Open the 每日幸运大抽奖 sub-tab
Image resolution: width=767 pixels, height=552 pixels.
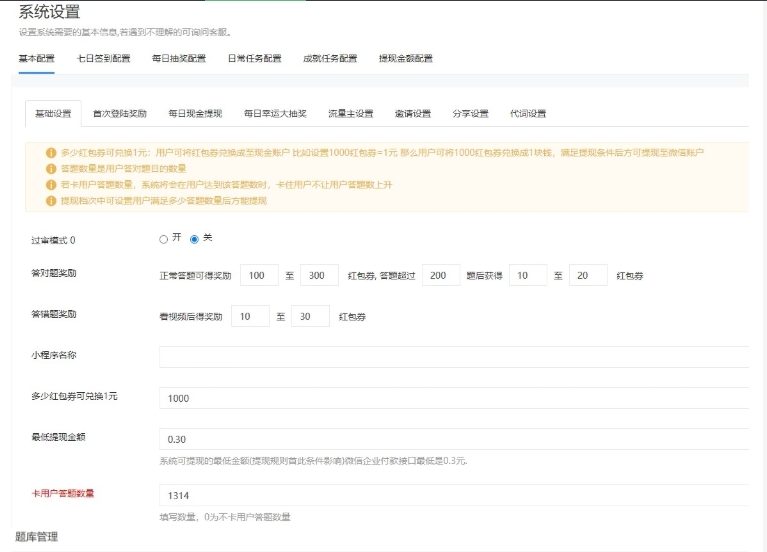point(275,114)
